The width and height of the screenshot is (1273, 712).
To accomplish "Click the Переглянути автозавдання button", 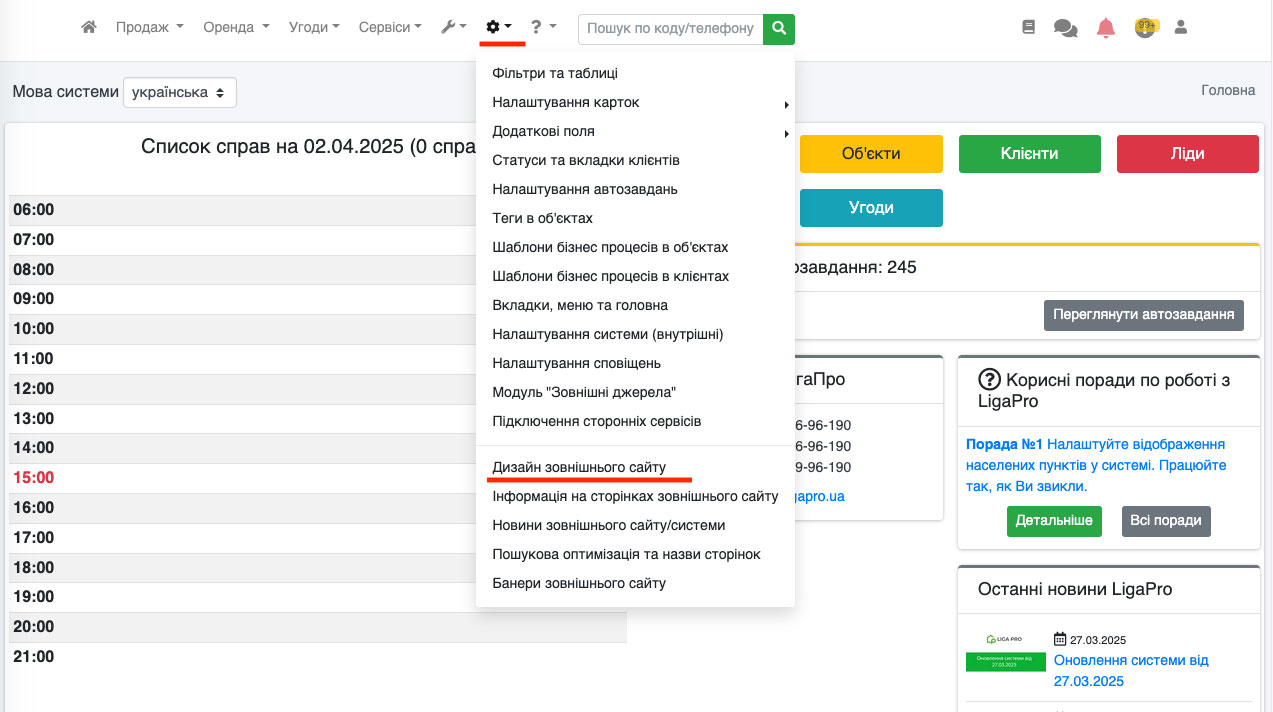I will tap(1143, 315).
